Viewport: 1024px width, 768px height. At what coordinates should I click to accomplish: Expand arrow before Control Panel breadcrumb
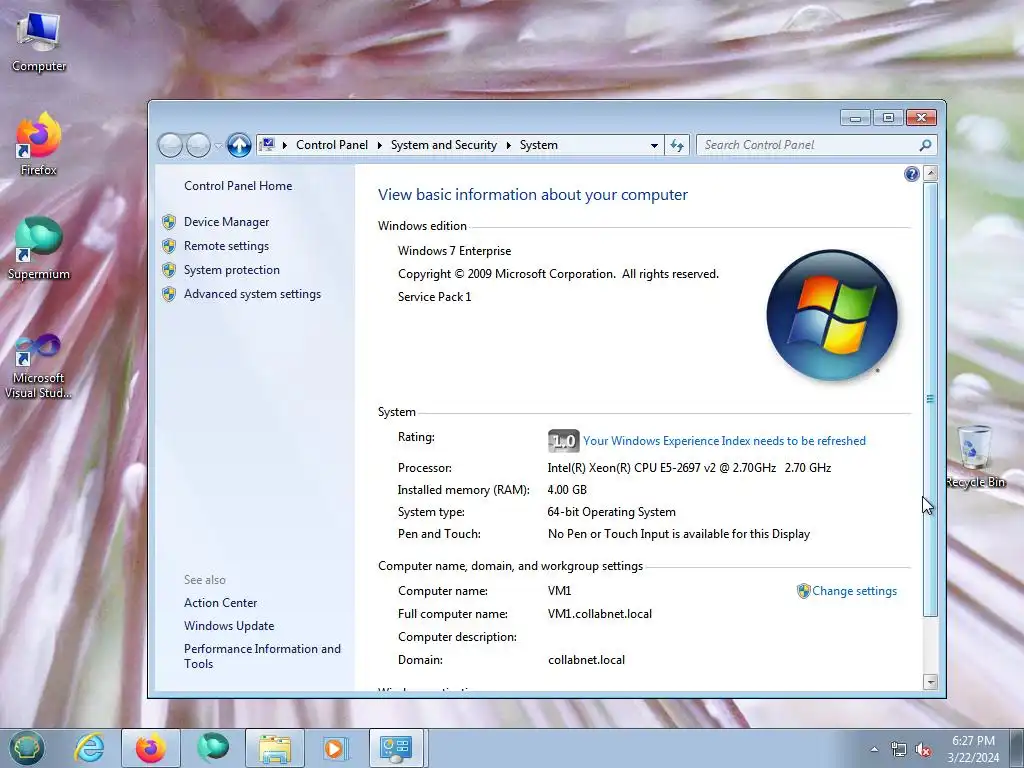point(285,145)
